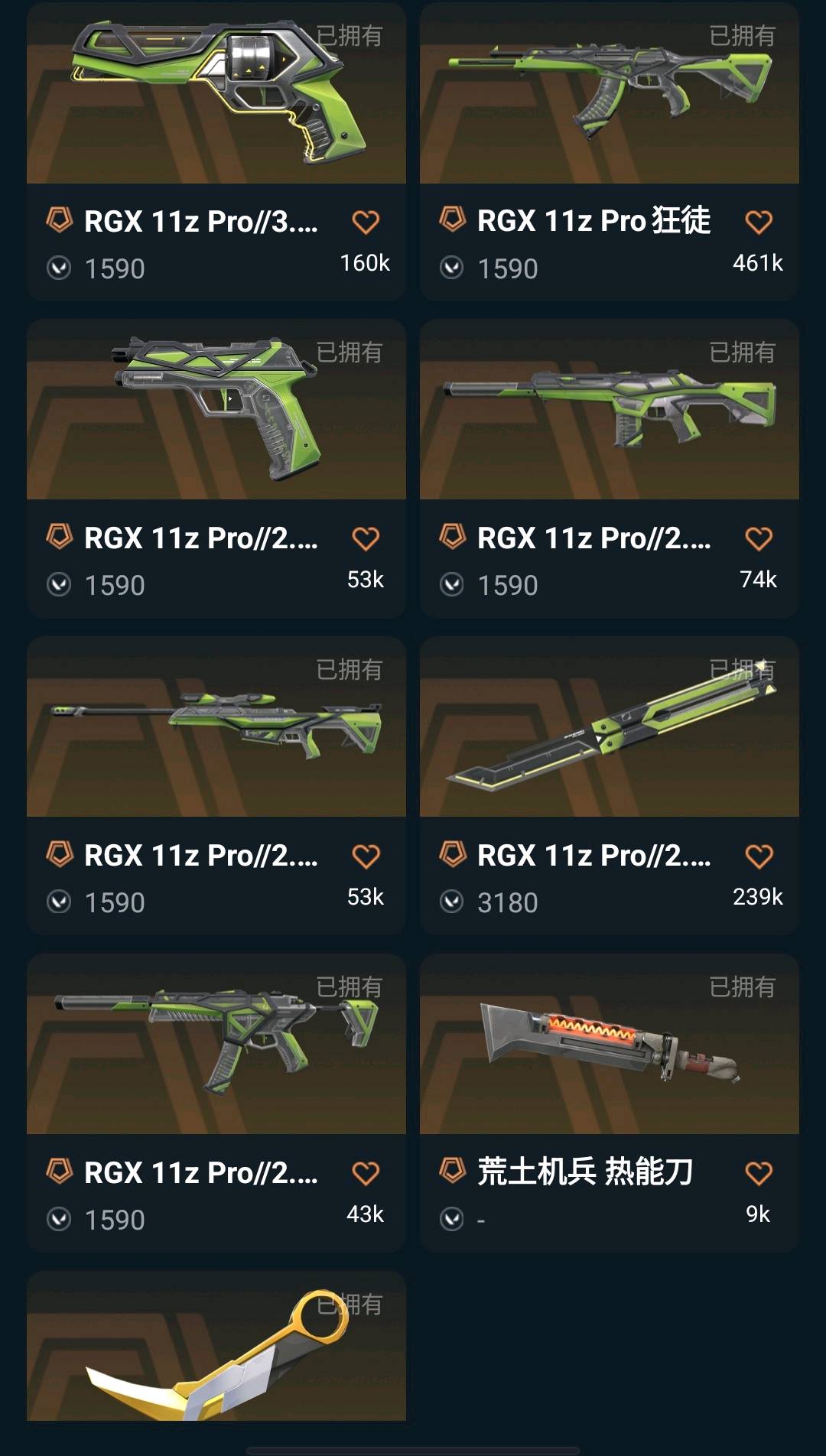Open the 热能刀 thermal knife thumbnail

tap(610, 1044)
